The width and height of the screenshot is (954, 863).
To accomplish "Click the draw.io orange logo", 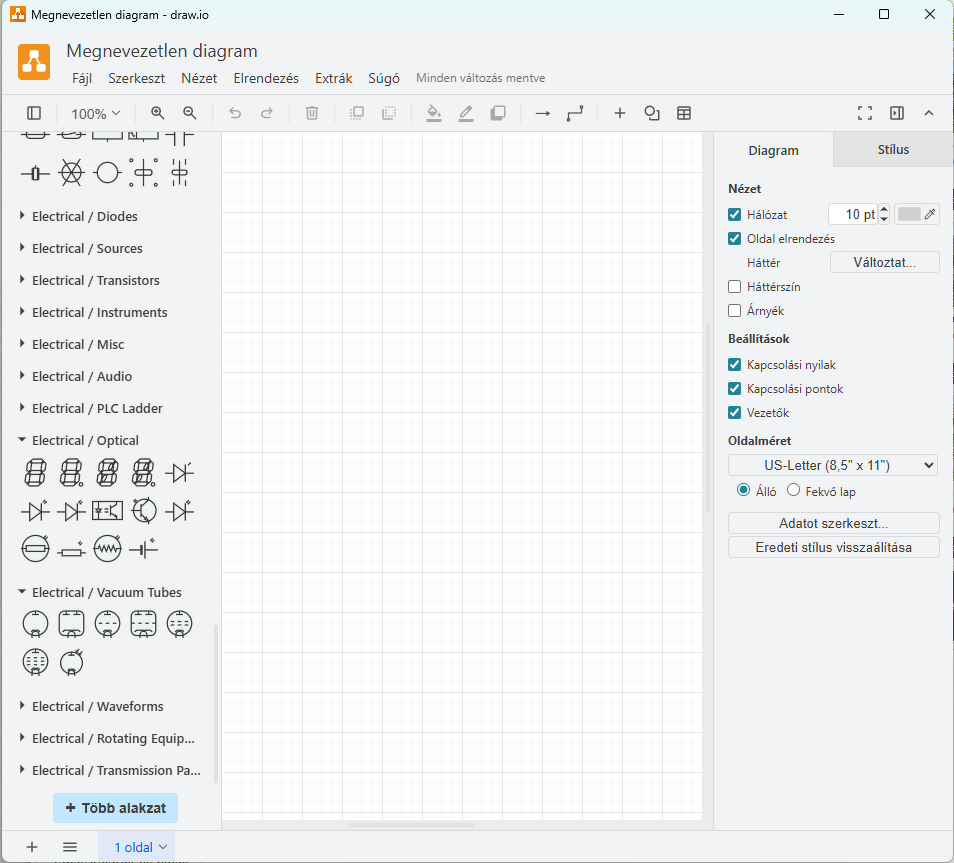I will coord(34,62).
